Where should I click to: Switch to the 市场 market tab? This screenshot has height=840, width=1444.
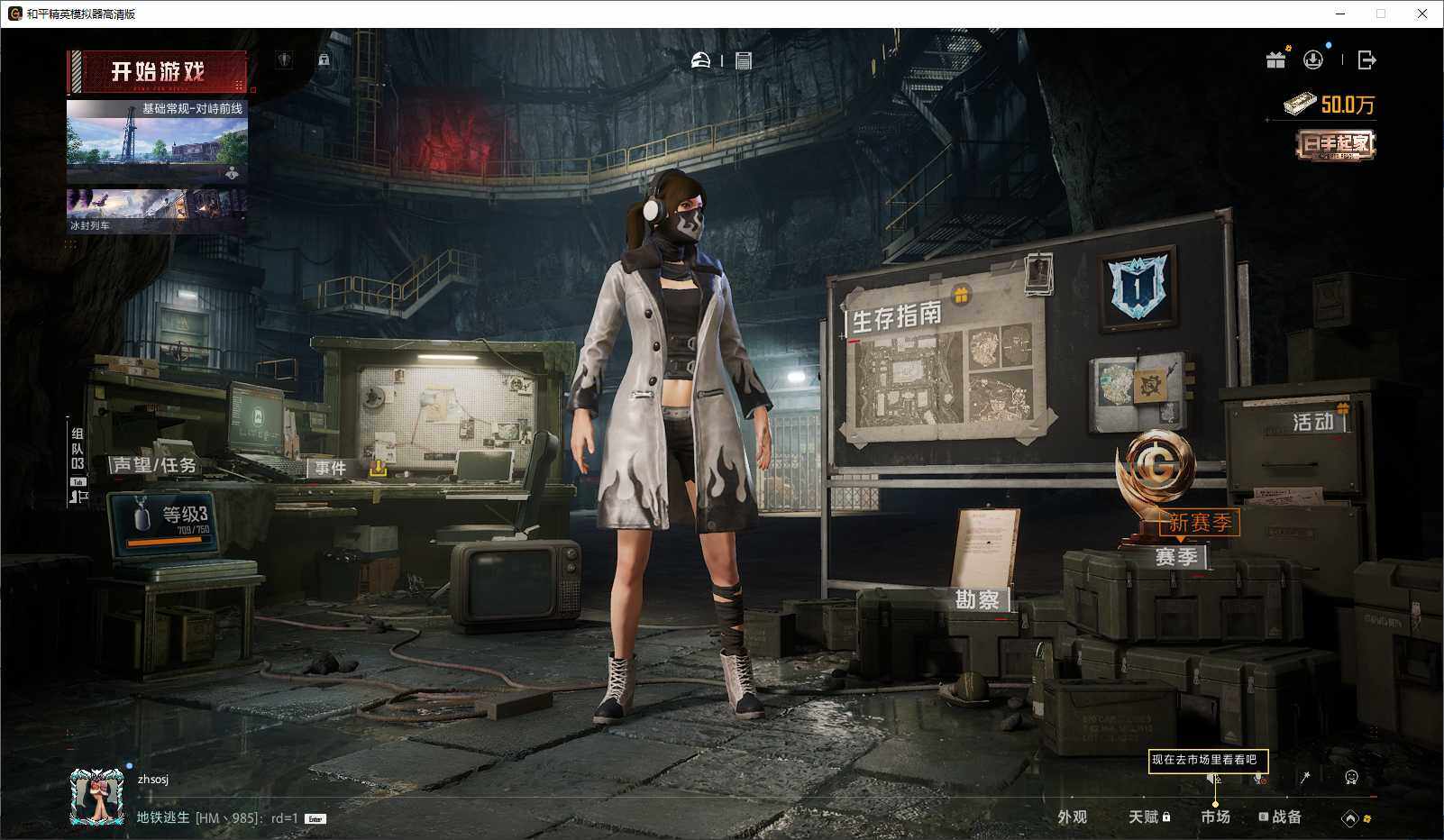pyautogui.click(x=1215, y=817)
